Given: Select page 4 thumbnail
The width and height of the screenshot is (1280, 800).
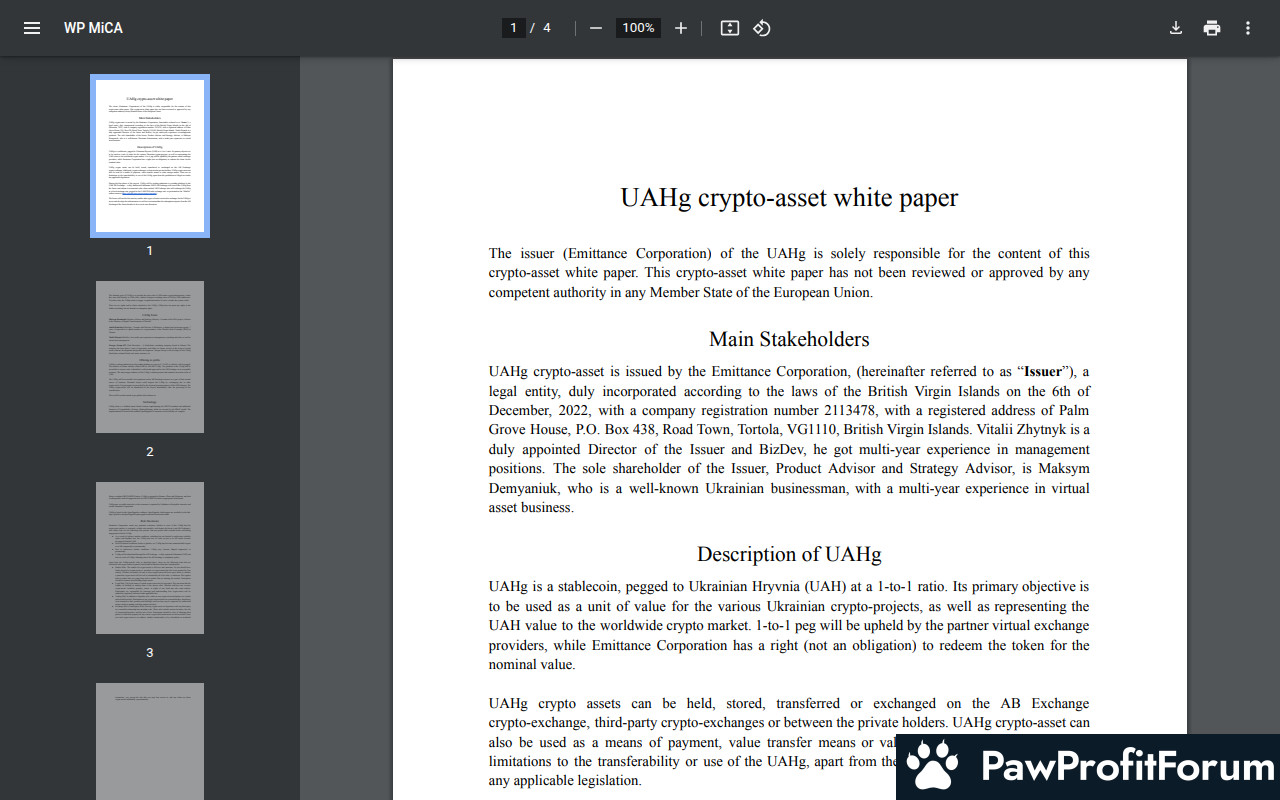Looking at the screenshot, I should click(150, 741).
